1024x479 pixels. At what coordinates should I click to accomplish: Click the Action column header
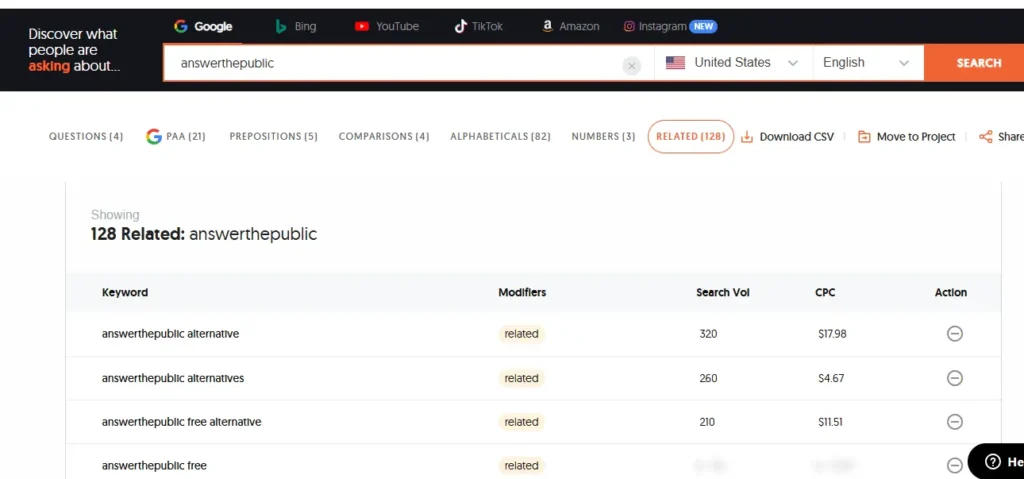click(x=951, y=292)
